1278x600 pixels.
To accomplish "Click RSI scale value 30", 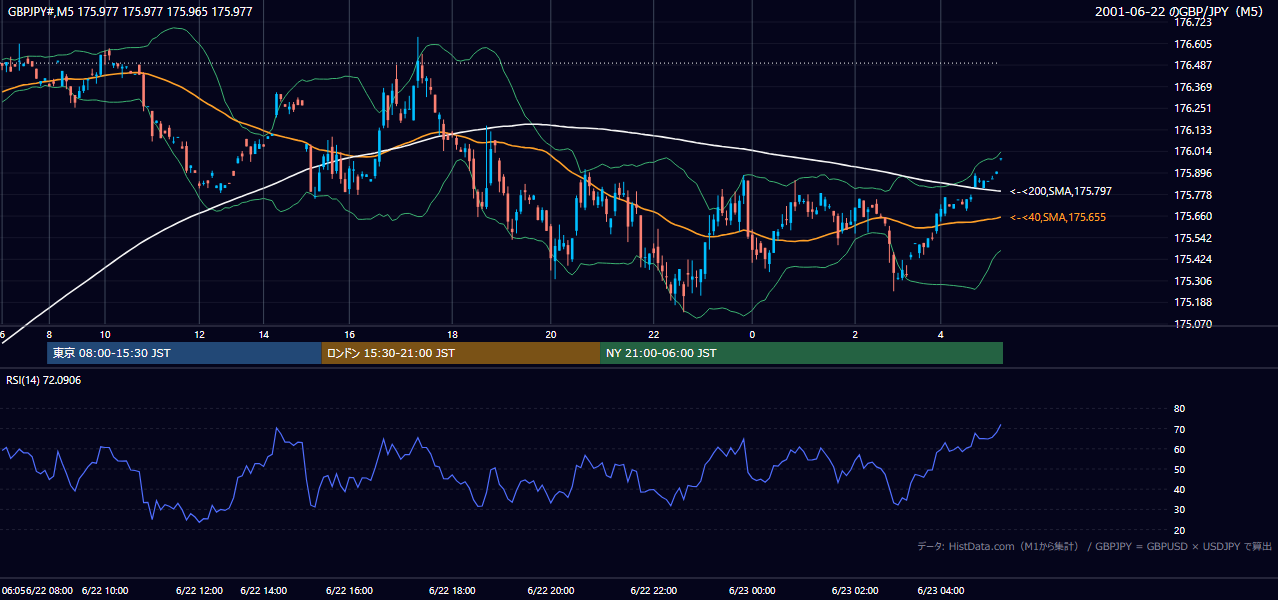I will point(1179,510).
